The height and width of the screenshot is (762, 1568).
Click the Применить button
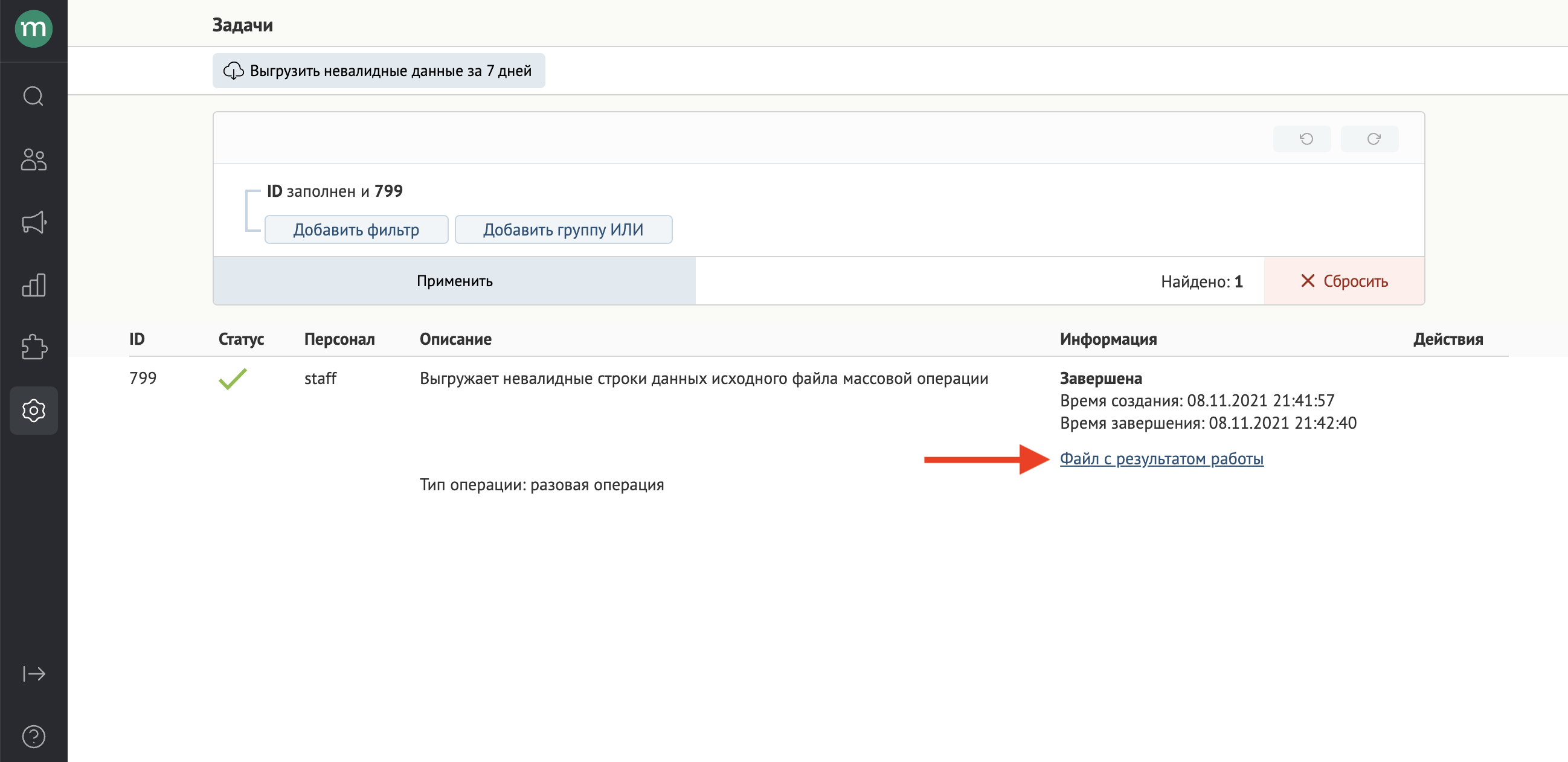[x=454, y=281]
